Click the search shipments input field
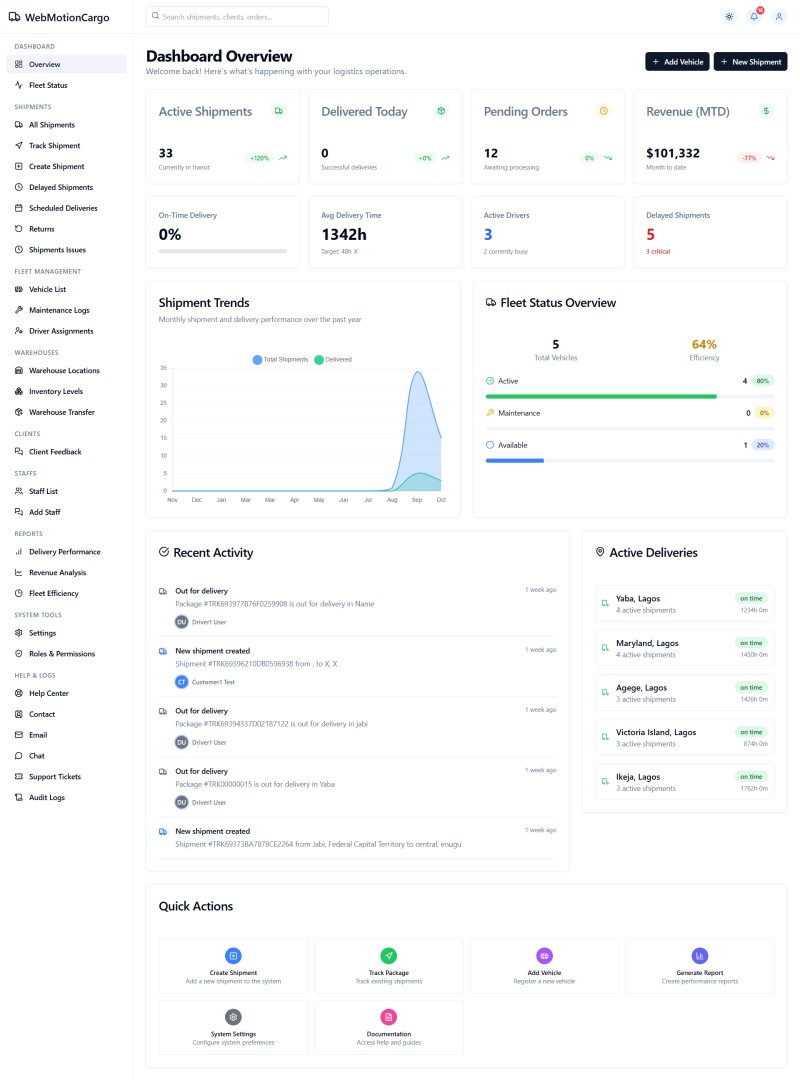 [x=236, y=17]
